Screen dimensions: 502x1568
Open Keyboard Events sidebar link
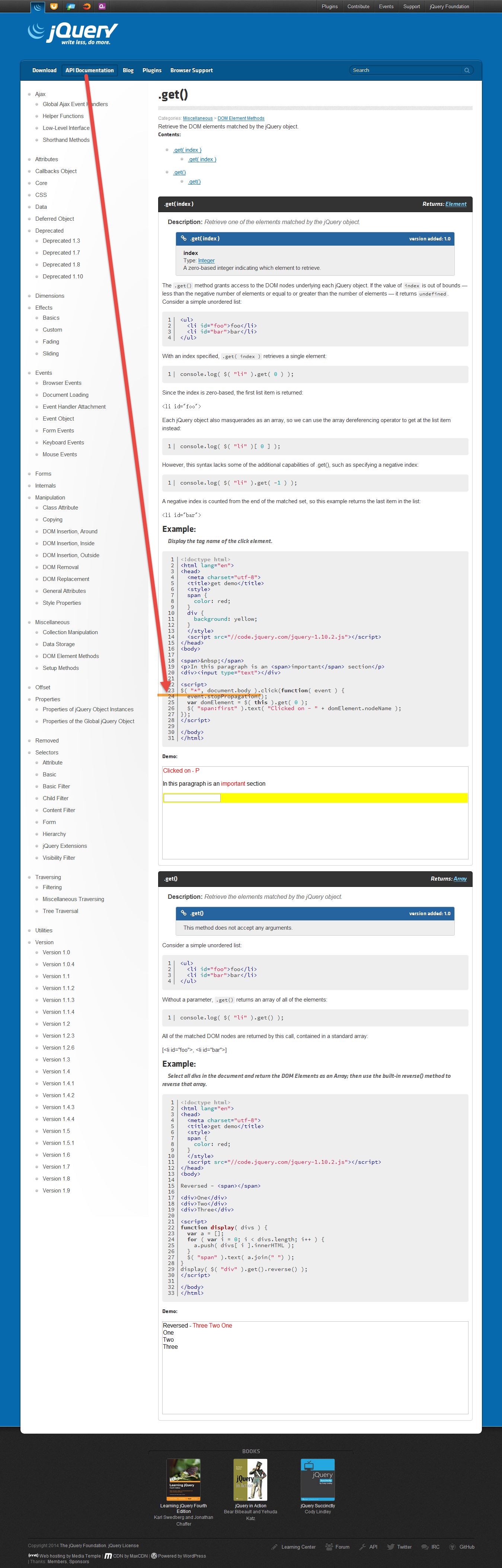(x=63, y=443)
